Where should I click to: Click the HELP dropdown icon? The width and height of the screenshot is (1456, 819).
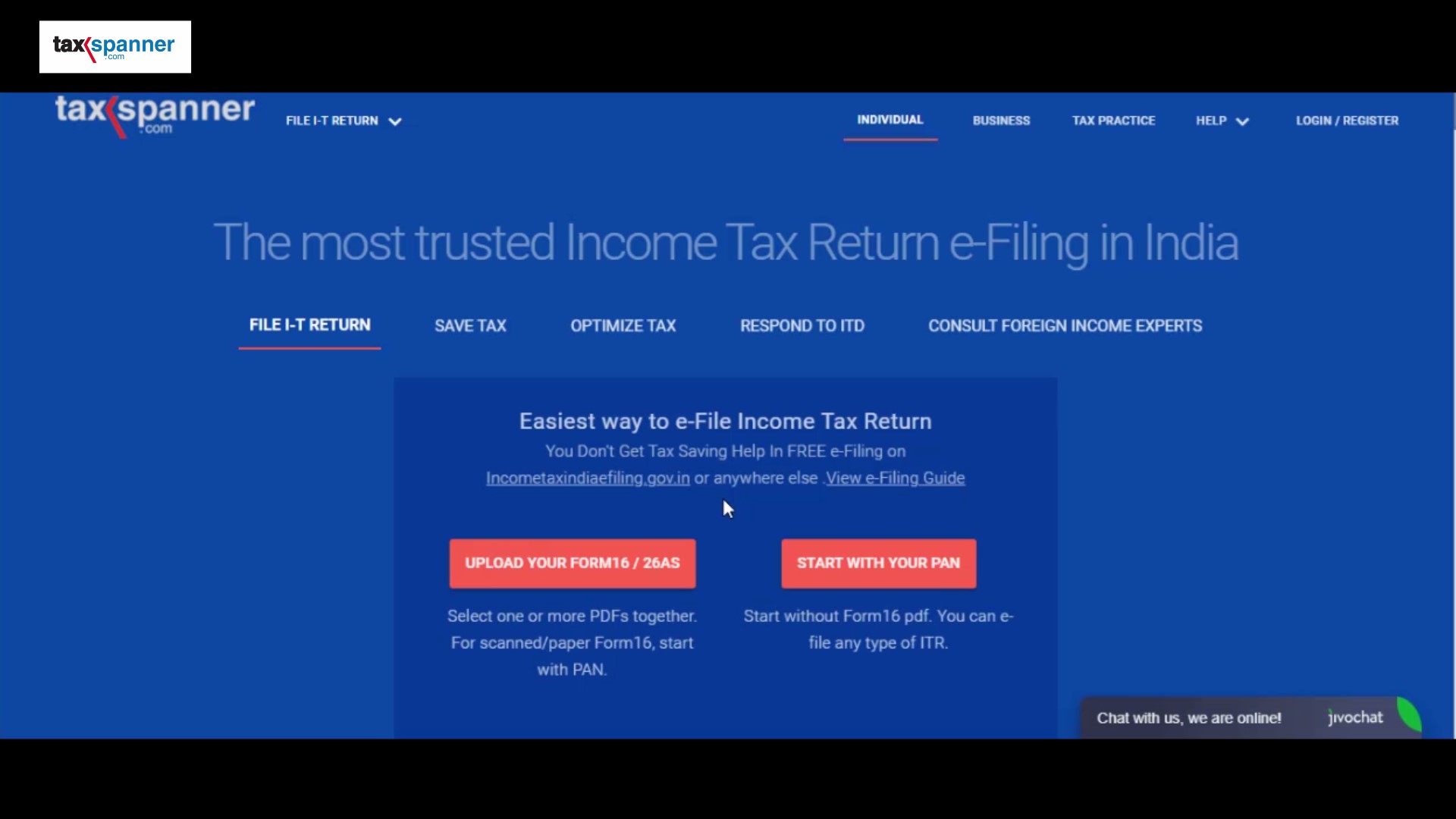point(1242,121)
